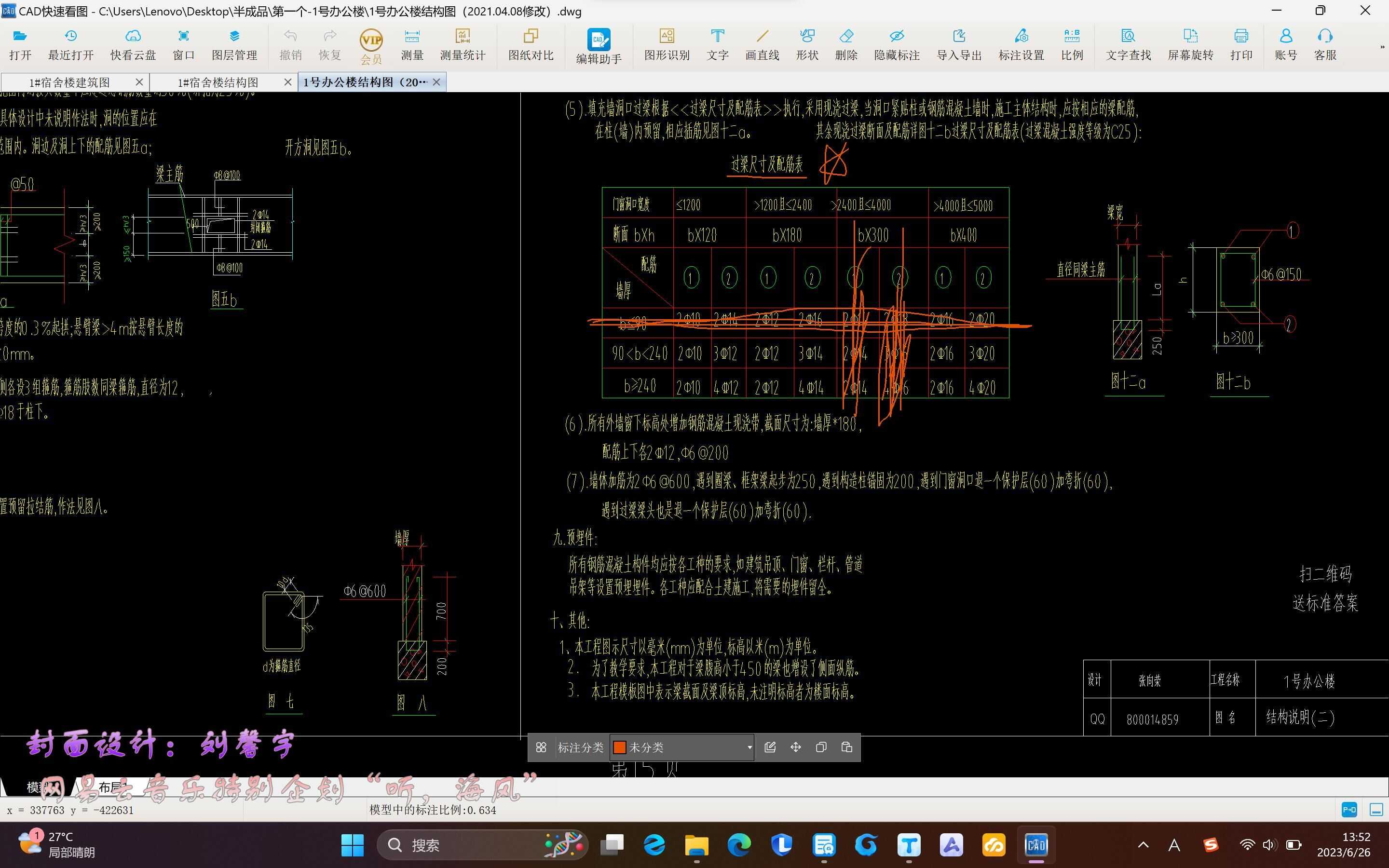Image resolution: width=1389 pixels, height=868 pixels.
Task: Open 标注设置 annotation settings
Action: coord(1021,45)
